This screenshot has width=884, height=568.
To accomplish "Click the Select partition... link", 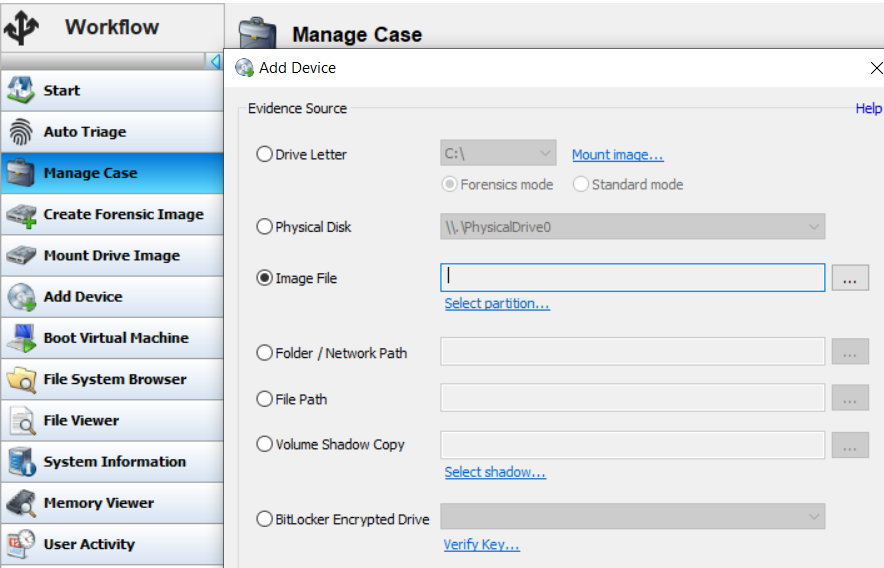I will (x=497, y=303).
